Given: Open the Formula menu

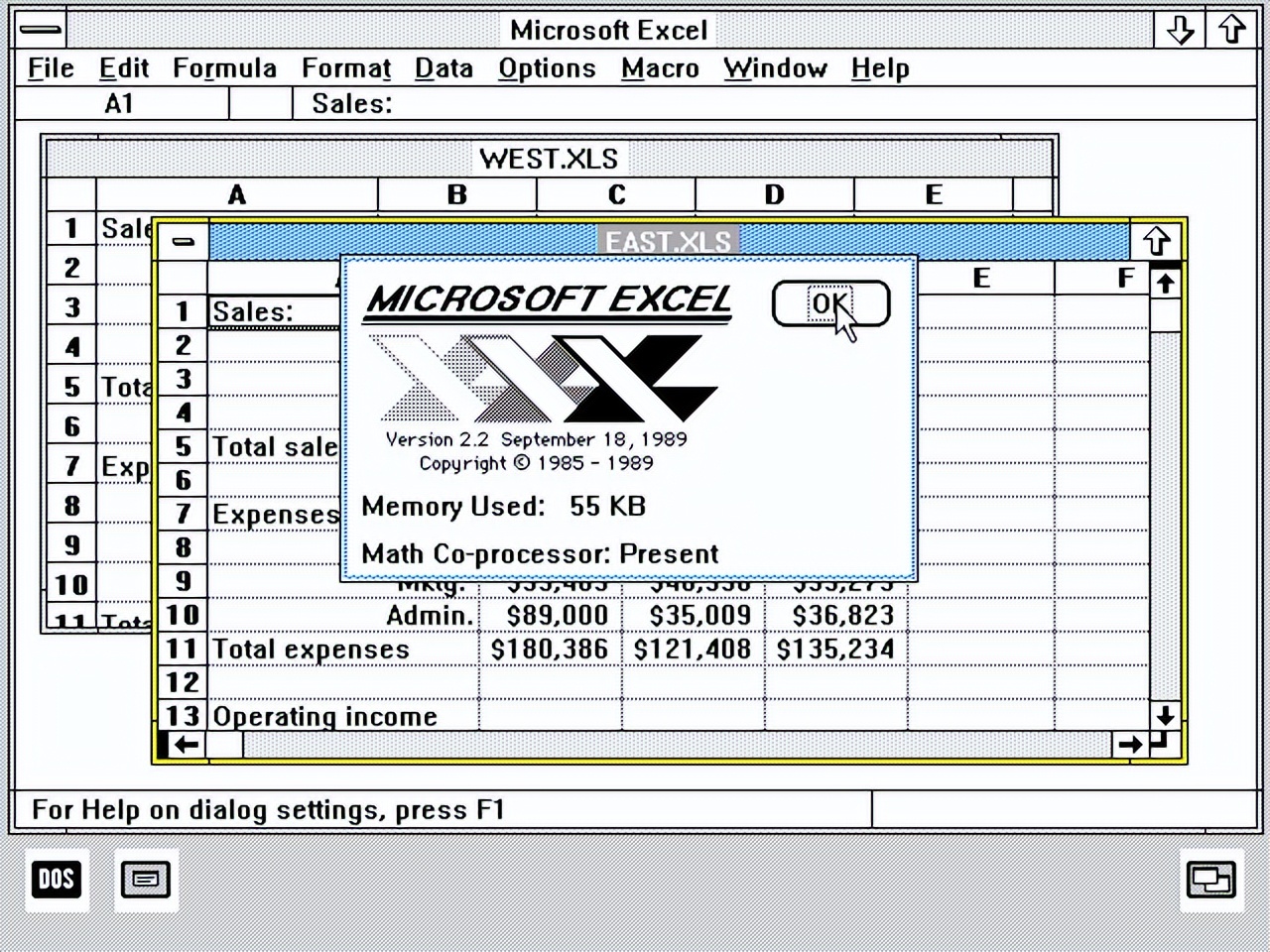Looking at the screenshot, I should point(224,68).
